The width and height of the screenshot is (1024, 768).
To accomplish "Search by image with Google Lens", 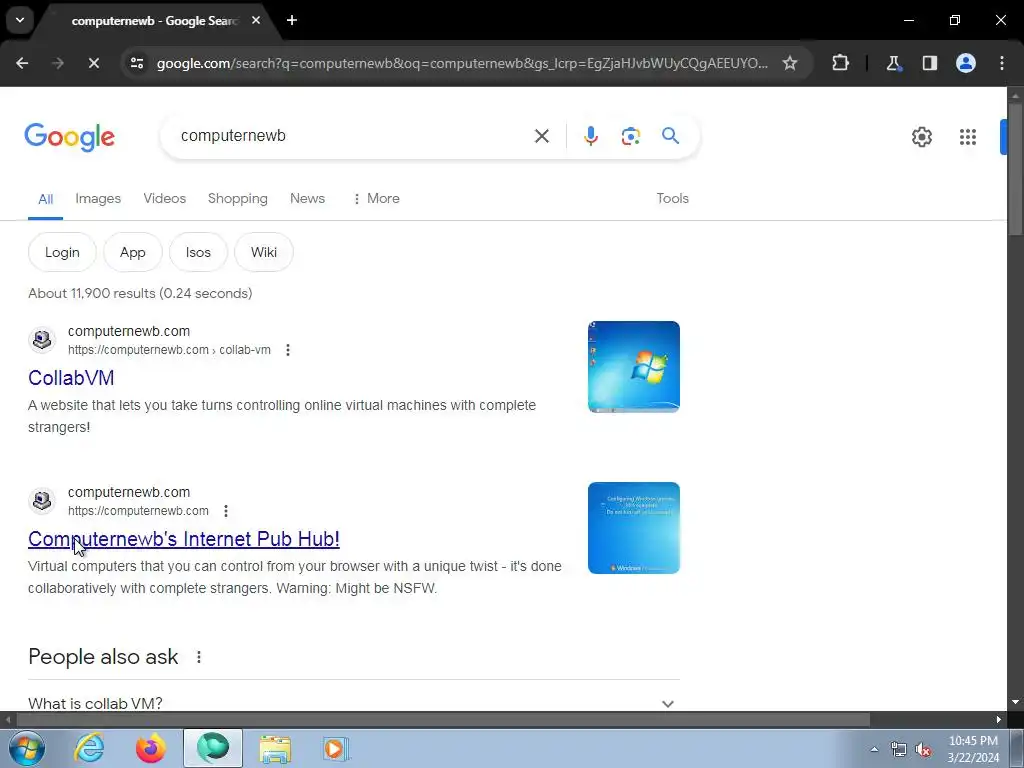I will click(x=630, y=136).
